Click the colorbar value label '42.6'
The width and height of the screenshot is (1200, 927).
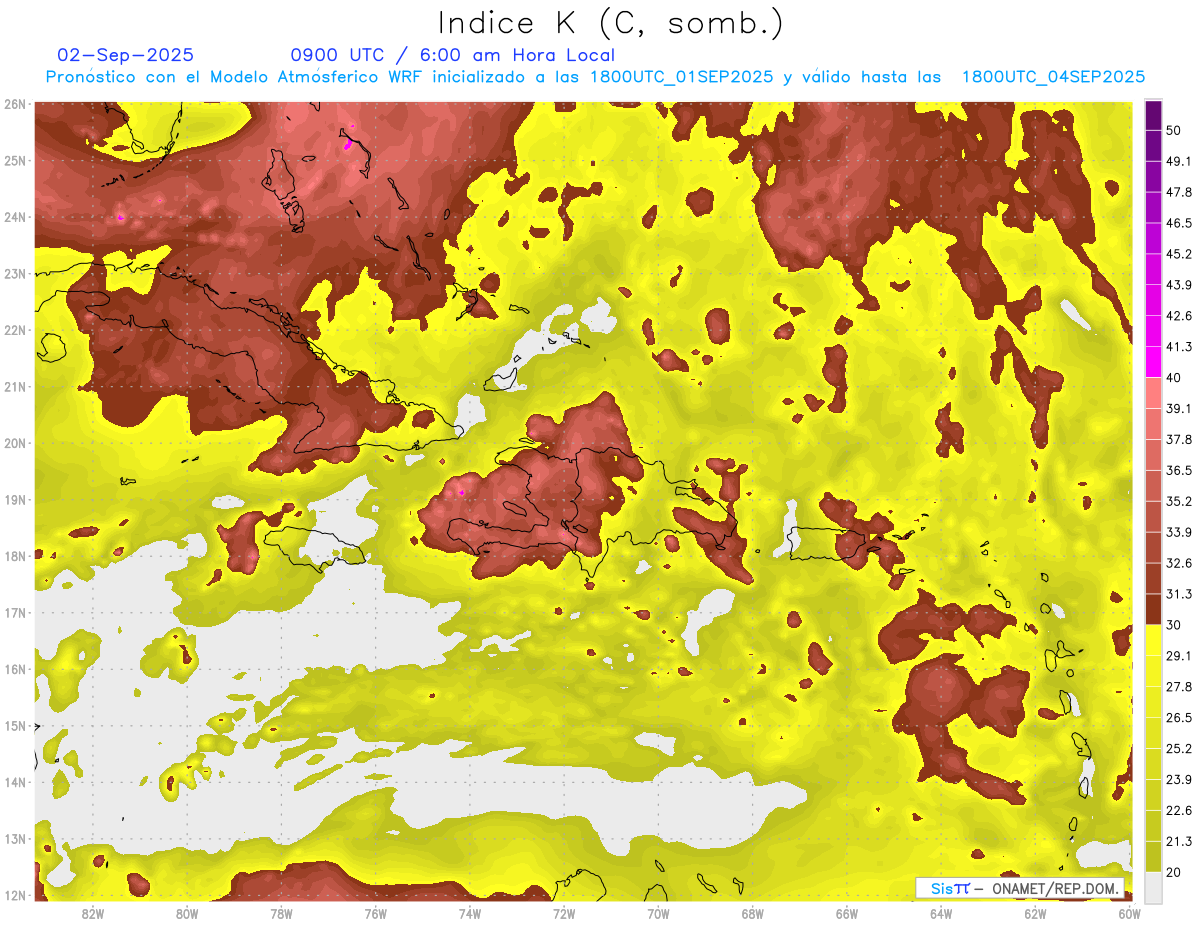click(x=1178, y=316)
